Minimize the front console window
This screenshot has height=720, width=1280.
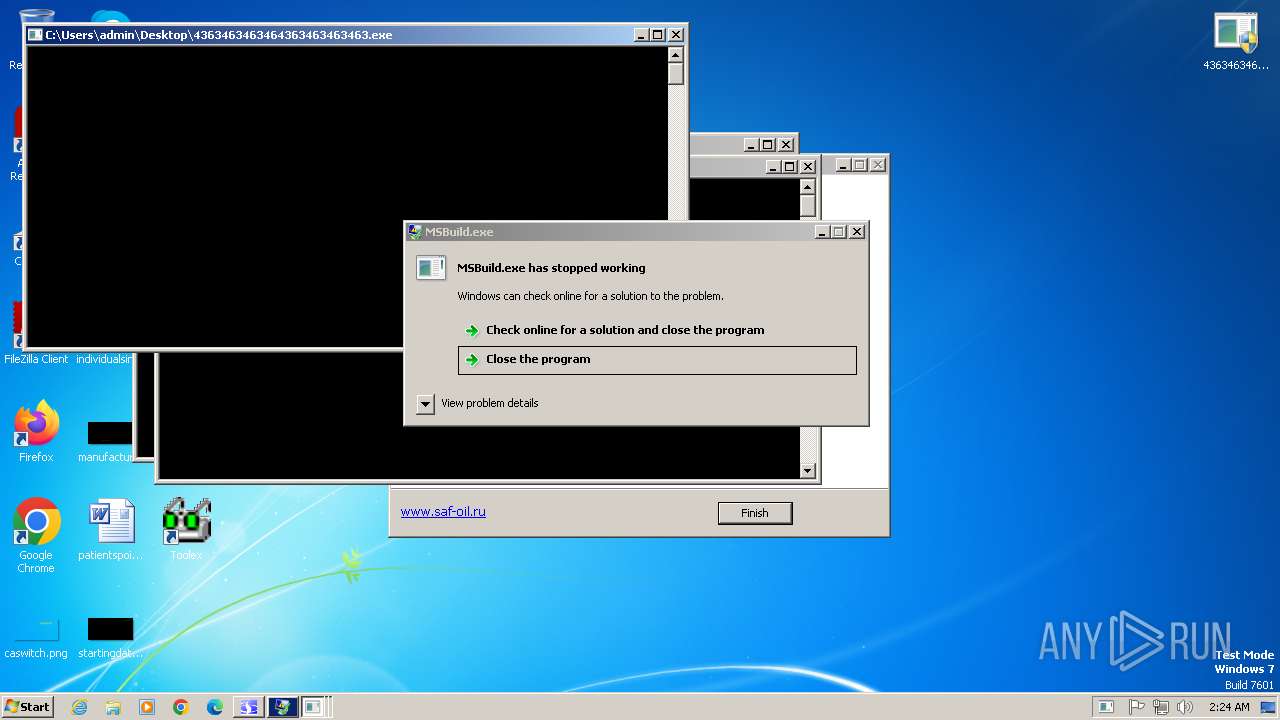pos(641,35)
